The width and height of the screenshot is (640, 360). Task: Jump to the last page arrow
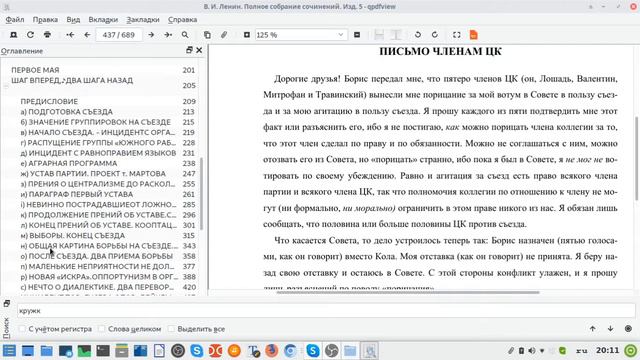tap(168, 35)
